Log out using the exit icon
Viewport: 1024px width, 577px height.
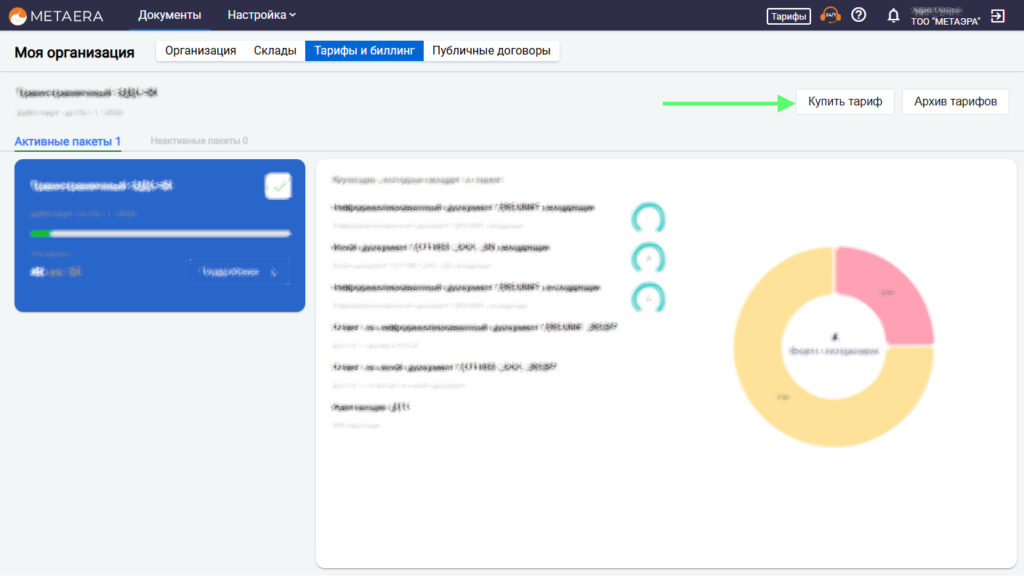[997, 16]
